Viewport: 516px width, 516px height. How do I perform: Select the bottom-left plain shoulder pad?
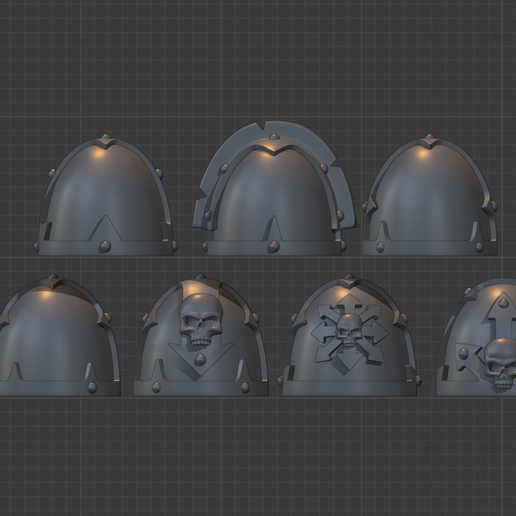click(x=59, y=335)
